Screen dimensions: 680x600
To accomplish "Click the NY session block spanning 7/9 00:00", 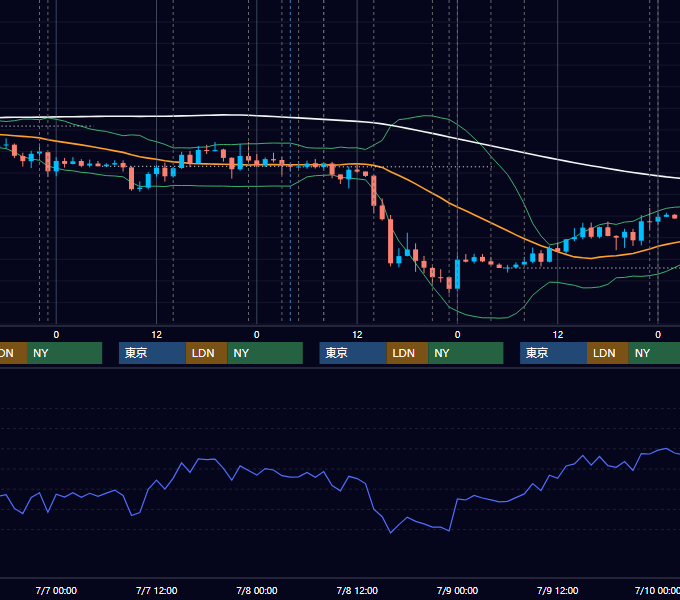I will [465, 353].
